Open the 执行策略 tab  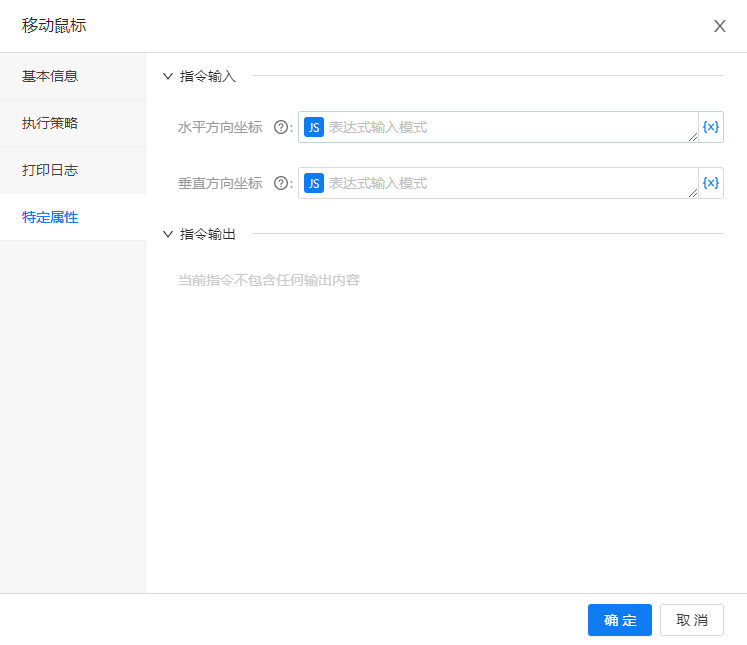tap(50, 123)
